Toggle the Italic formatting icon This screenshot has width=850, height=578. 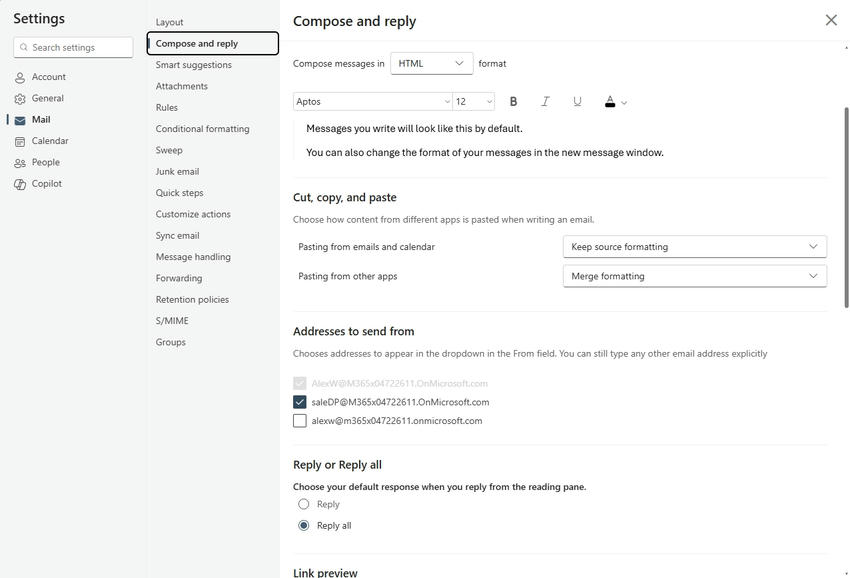(x=545, y=102)
